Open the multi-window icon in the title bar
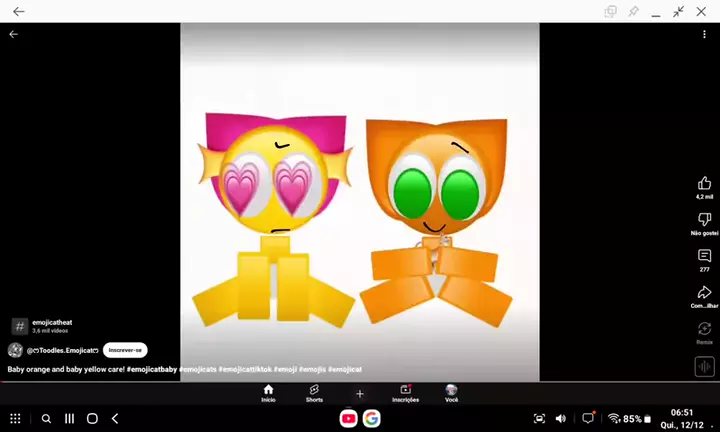720x432 pixels. coord(610,11)
